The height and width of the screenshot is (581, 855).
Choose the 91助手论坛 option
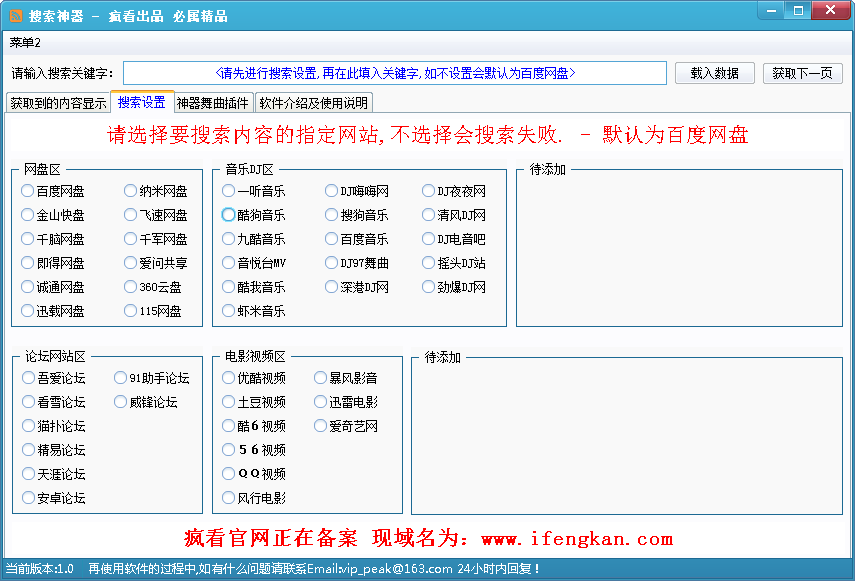152,378
